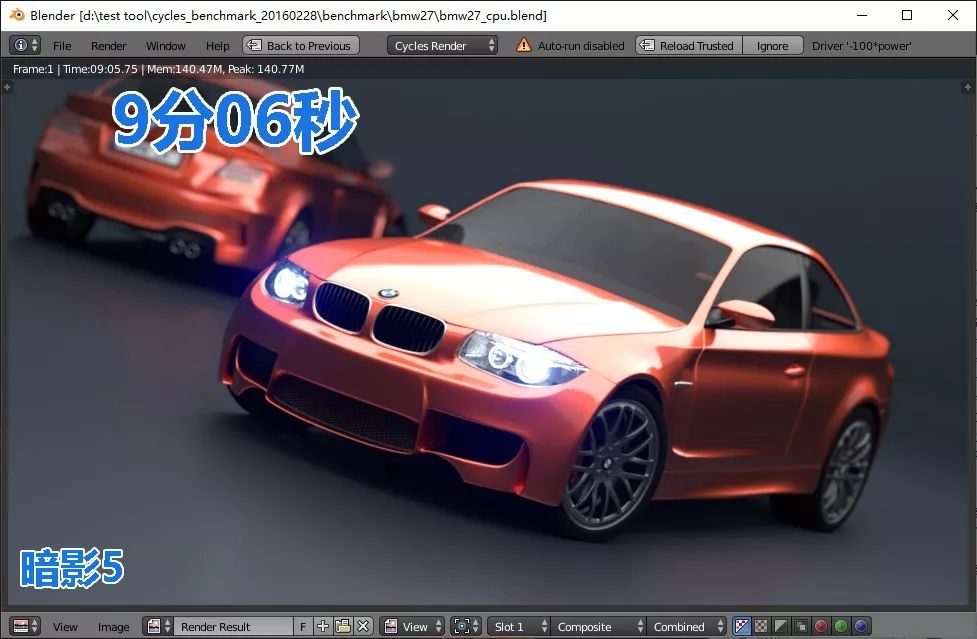
Task: Open the image editor View menu
Action: point(65,627)
